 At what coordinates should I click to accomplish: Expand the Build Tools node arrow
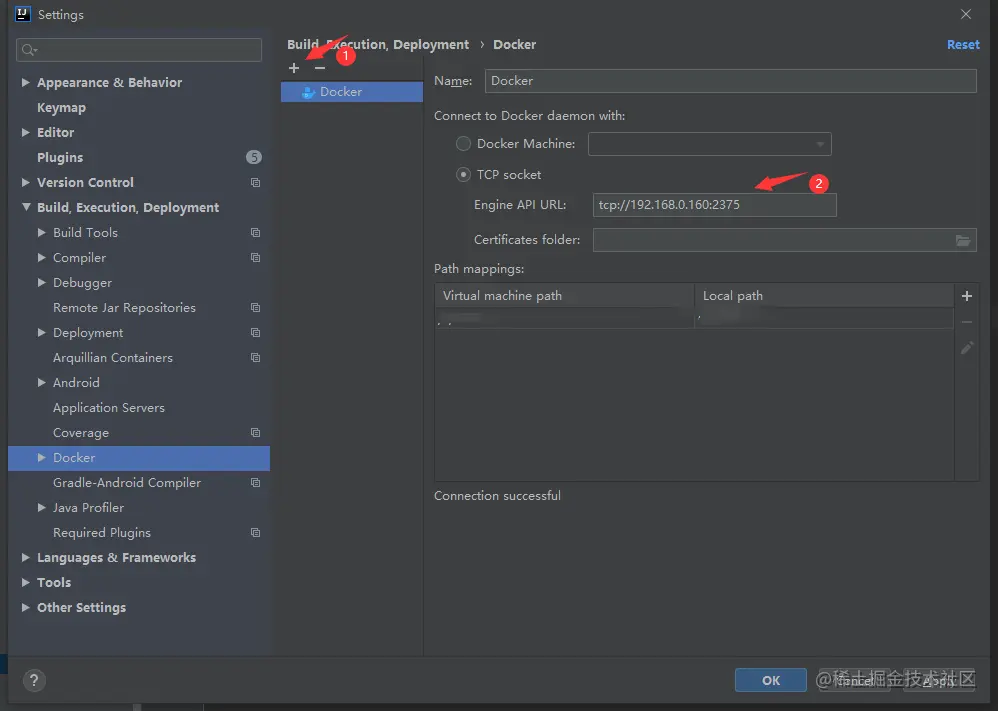[x=41, y=232]
